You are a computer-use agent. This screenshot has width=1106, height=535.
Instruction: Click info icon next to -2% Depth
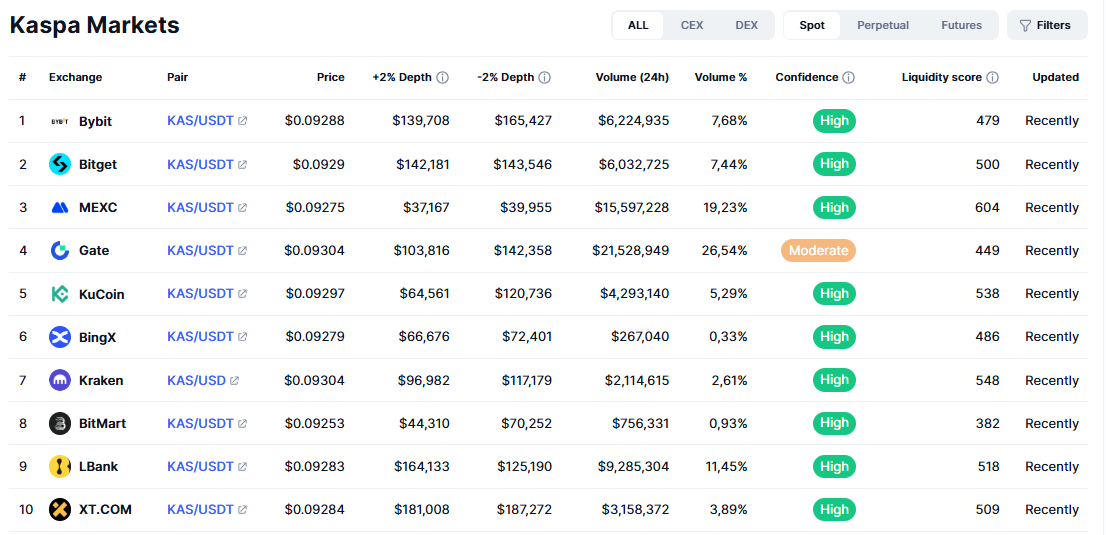(545, 78)
